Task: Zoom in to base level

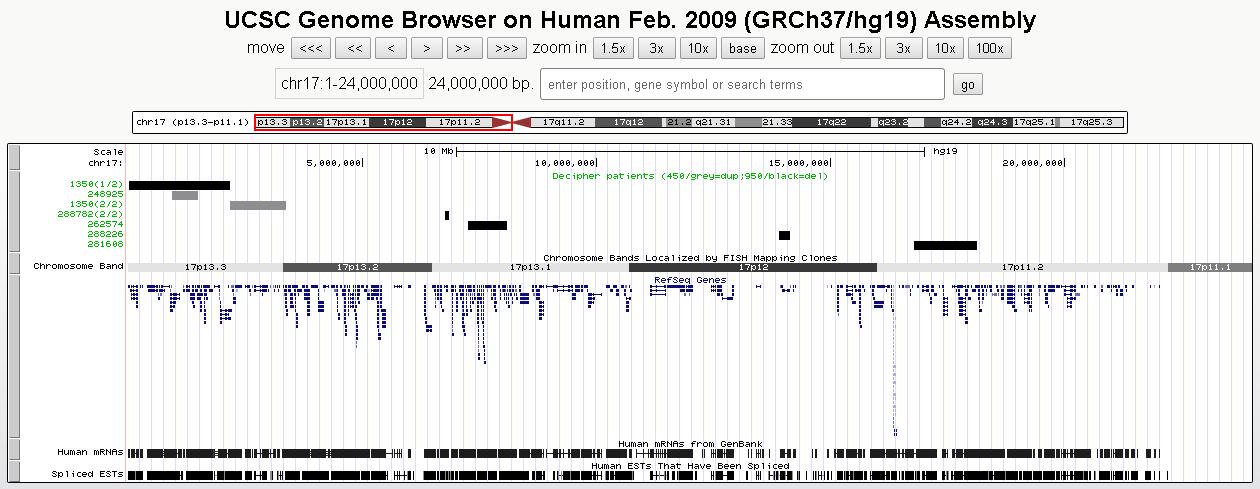Action: [x=743, y=48]
